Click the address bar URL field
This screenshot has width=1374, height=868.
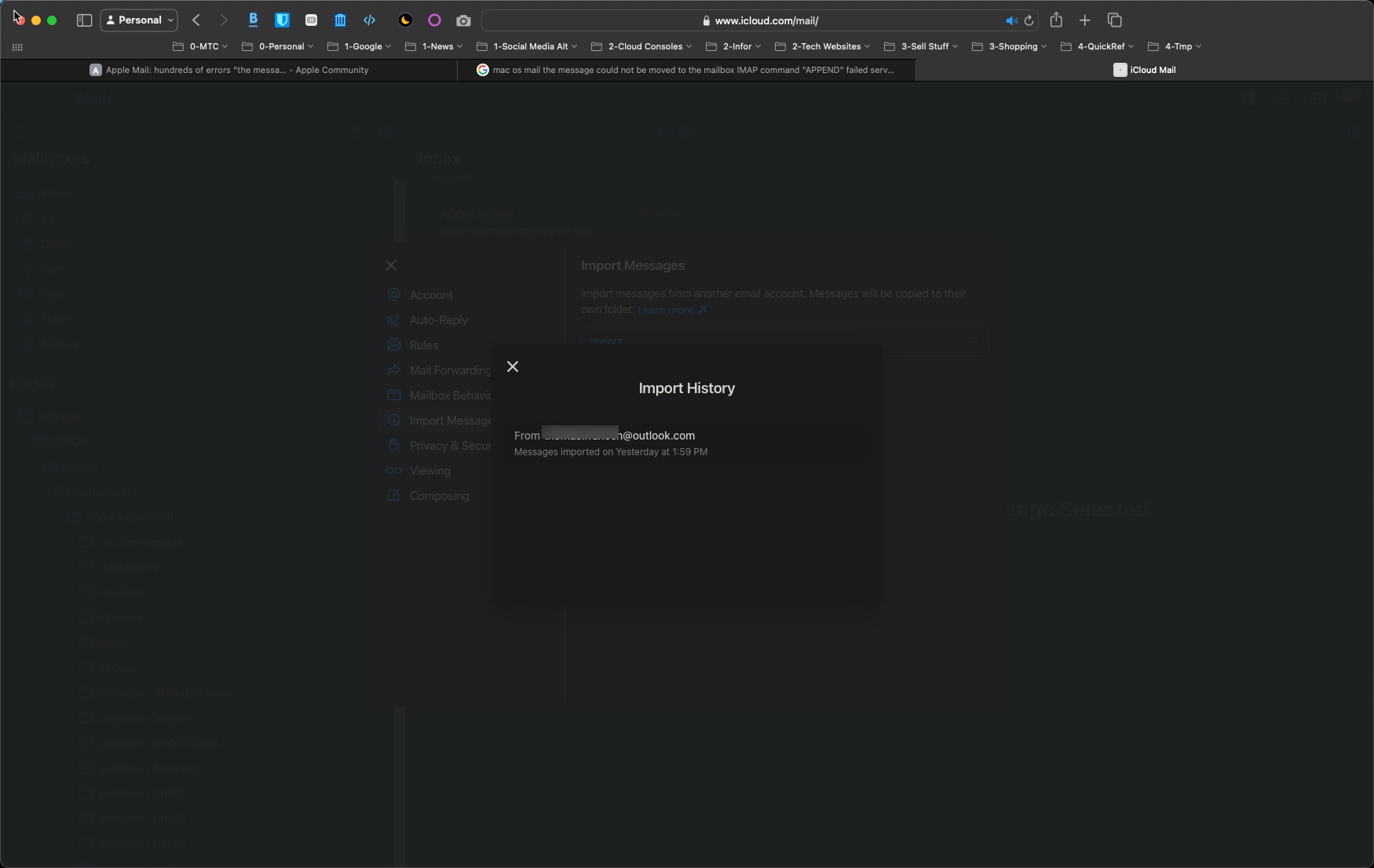point(760,21)
